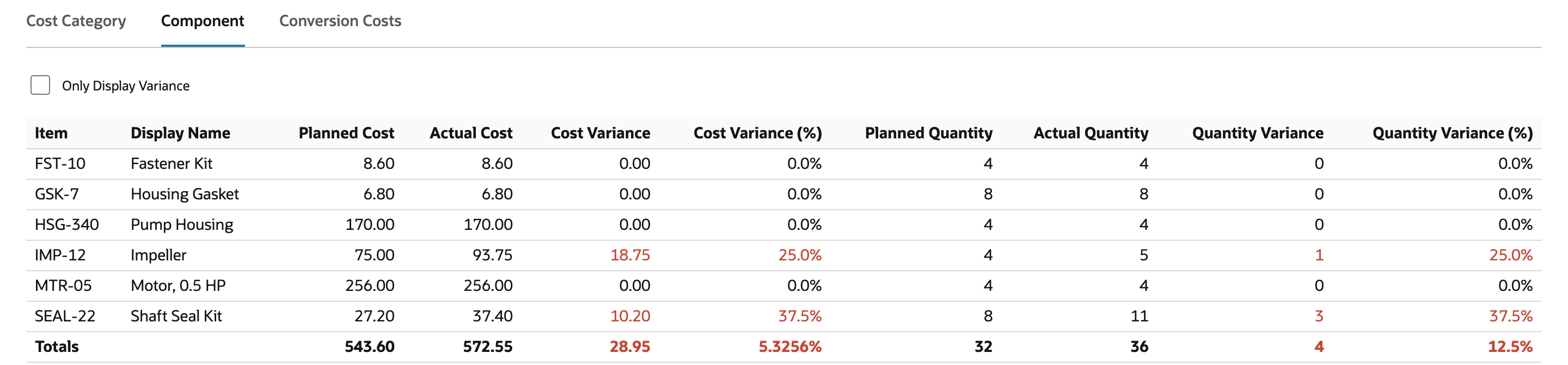Click the Actual Quantity column header
The image size is (1568, 365).
click(x=1091, y=133)
